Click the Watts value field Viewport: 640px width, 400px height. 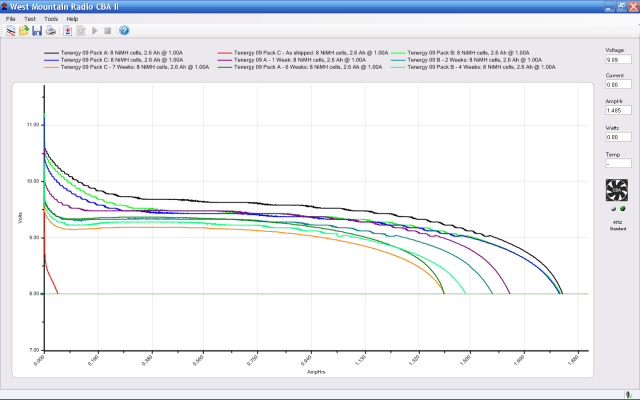617,136
